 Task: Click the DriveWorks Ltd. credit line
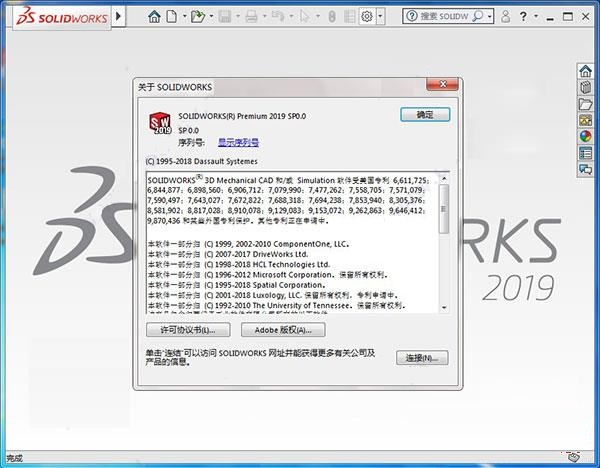tap(228, 254)
